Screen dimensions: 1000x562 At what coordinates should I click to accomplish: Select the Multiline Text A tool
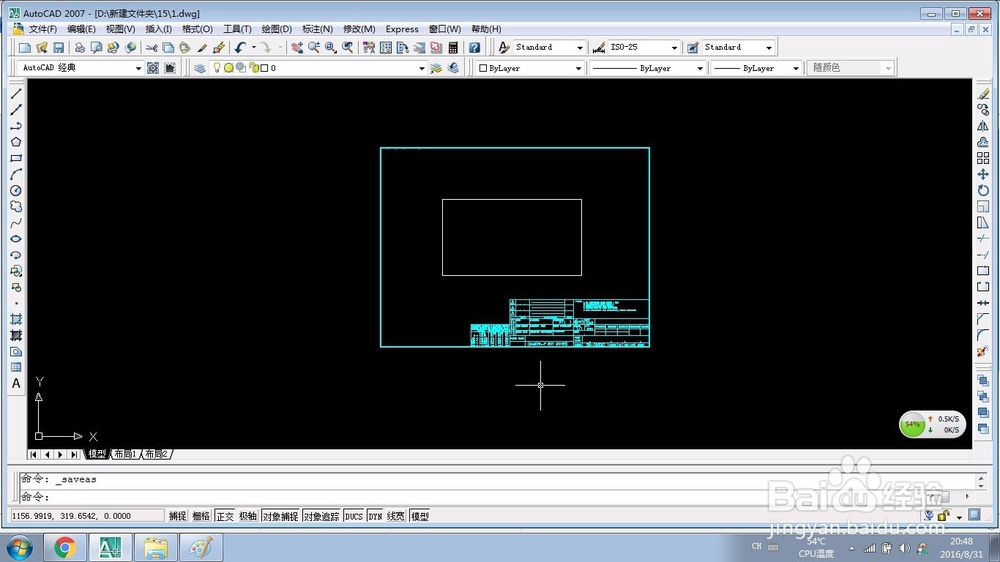coord(16,383)
